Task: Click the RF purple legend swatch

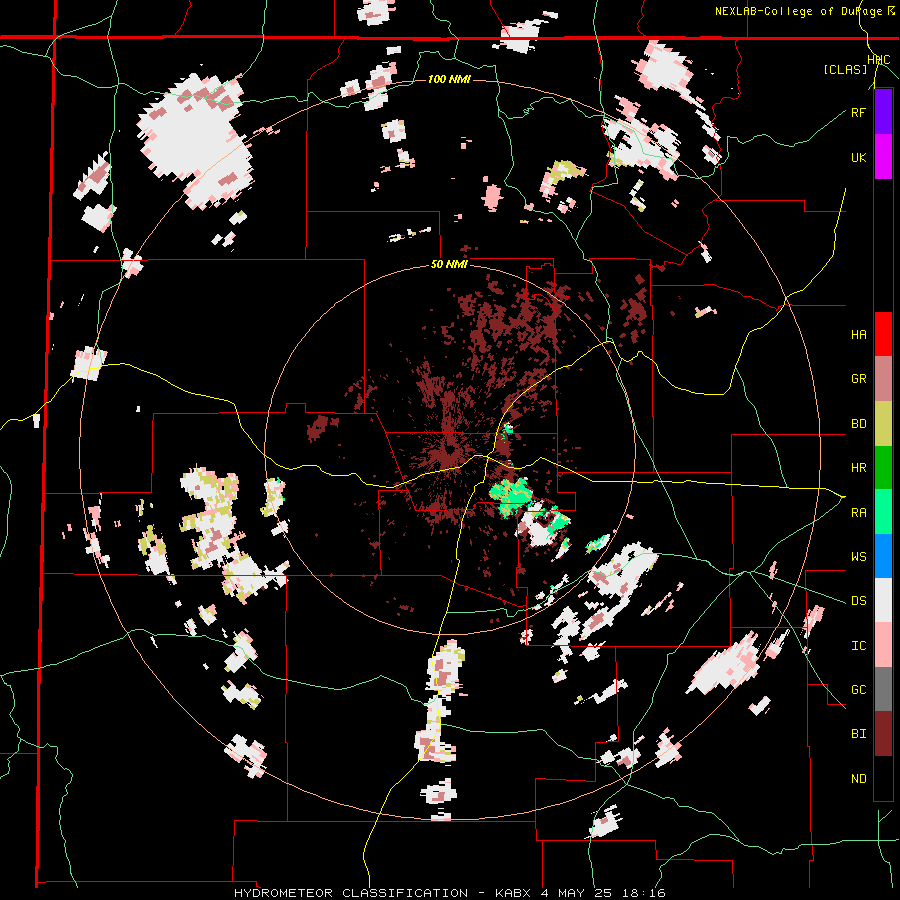Action: [x=883, y=112]
